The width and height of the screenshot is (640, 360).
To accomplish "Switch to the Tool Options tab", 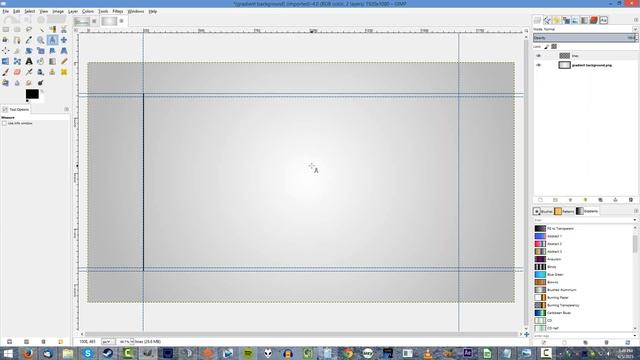I will 16,109.
